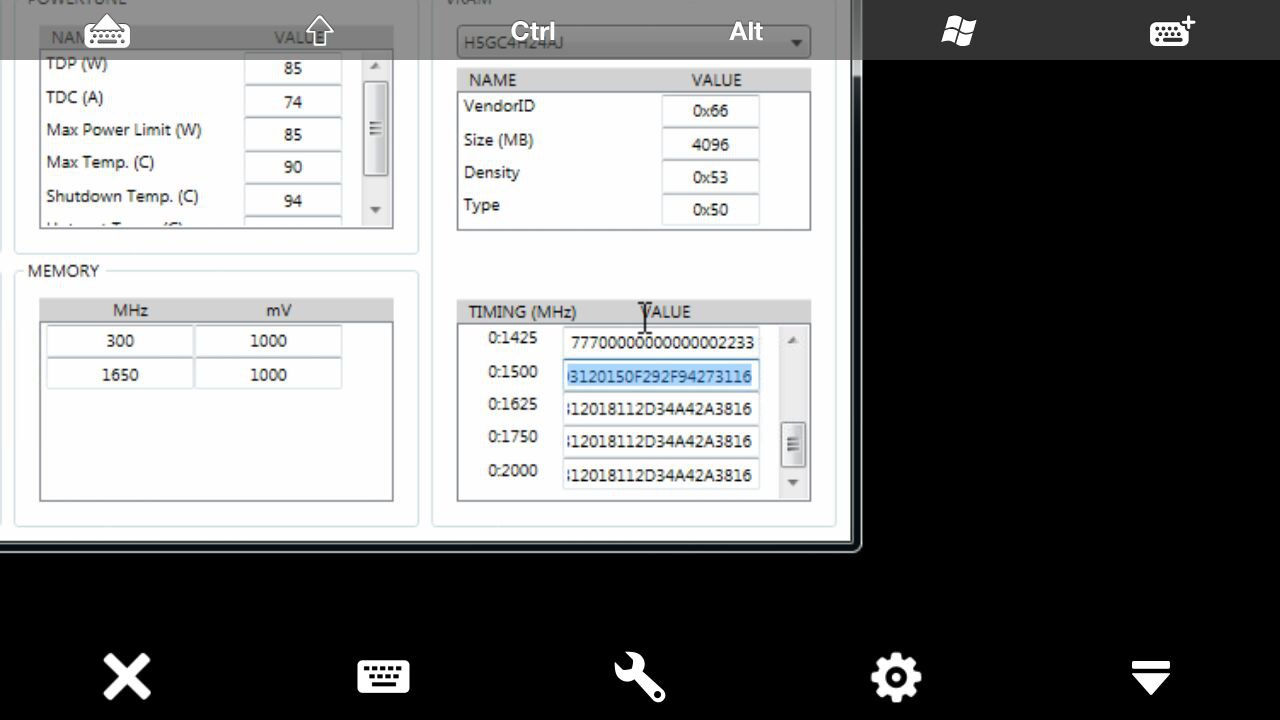1280x720 pixels.
Task: Tap the Shift up-arrow key icon
Action: point(319,31)
